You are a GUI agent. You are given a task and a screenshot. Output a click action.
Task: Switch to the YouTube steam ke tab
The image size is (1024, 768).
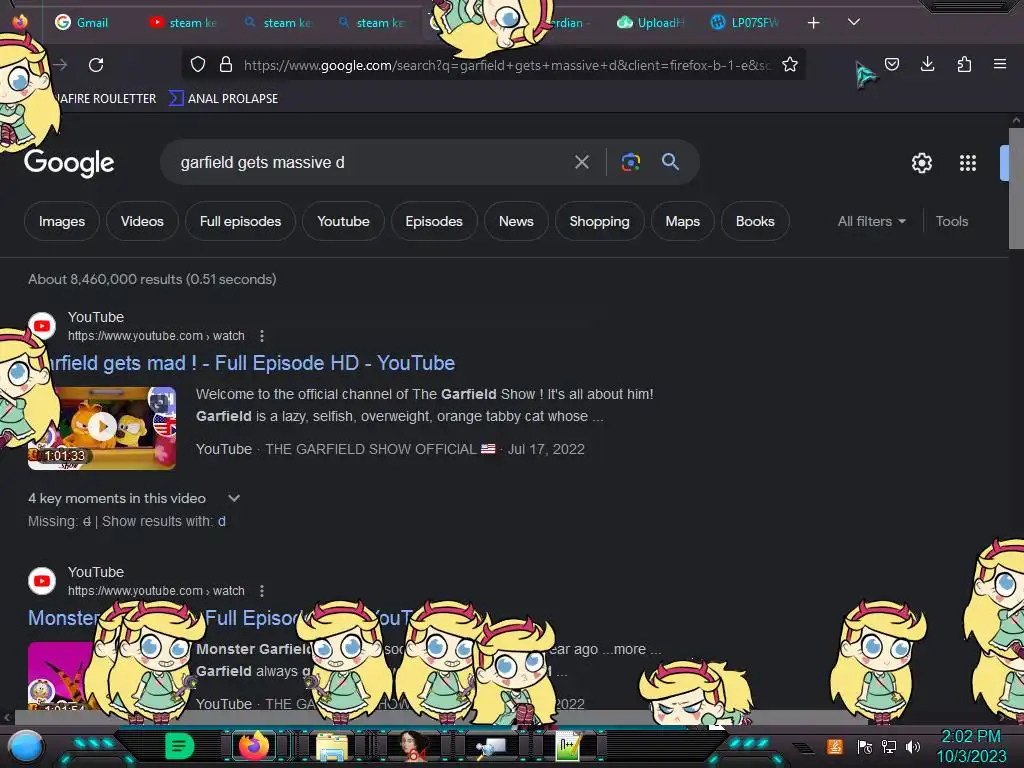pyautogui.click(x=184, y=23)
